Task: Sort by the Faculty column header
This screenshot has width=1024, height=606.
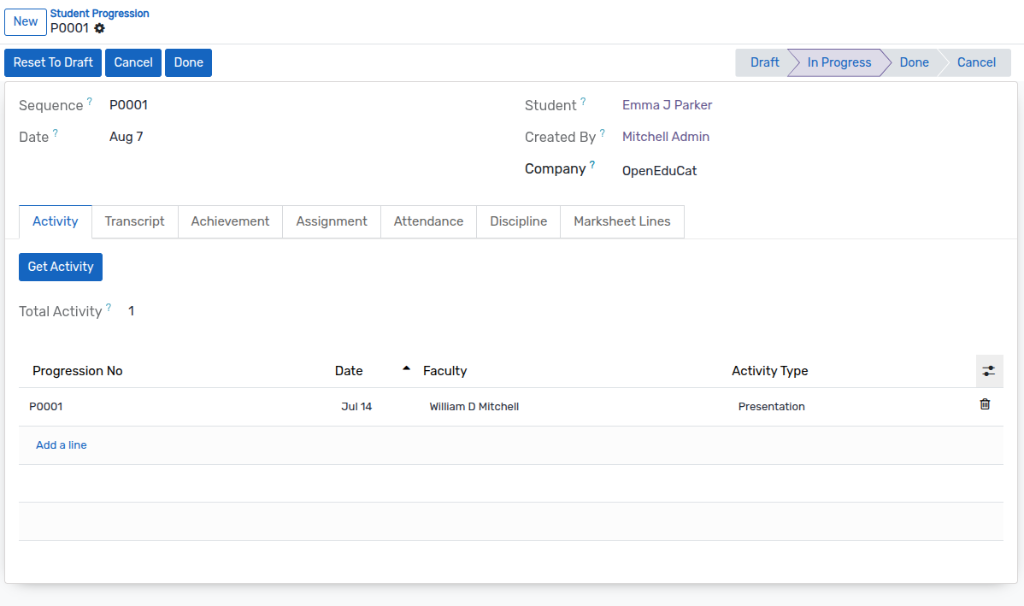Action: (x=445, y=371)
